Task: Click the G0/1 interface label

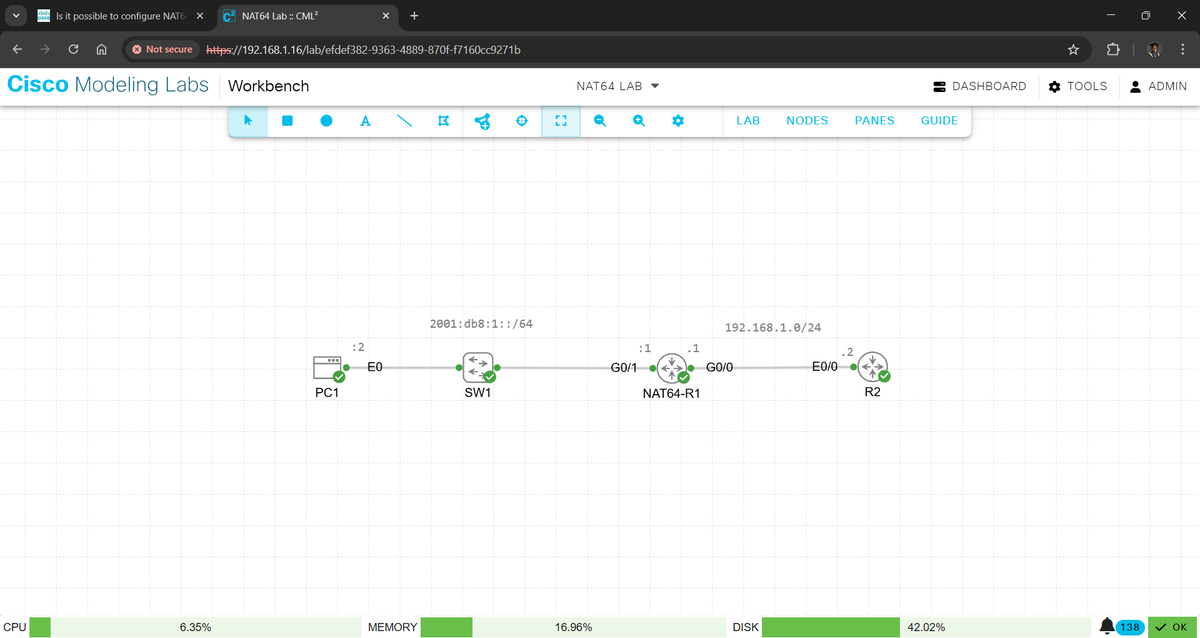Action: click(624, 368)
